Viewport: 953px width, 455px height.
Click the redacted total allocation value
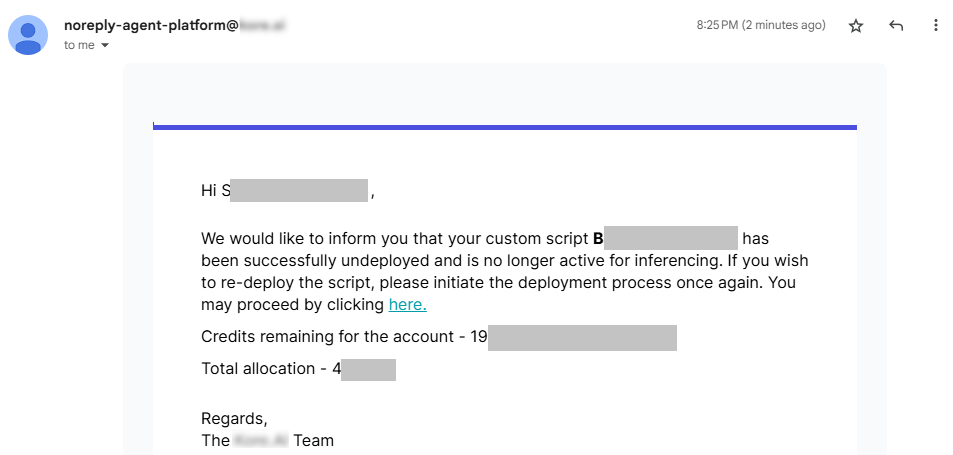[369, 369]
